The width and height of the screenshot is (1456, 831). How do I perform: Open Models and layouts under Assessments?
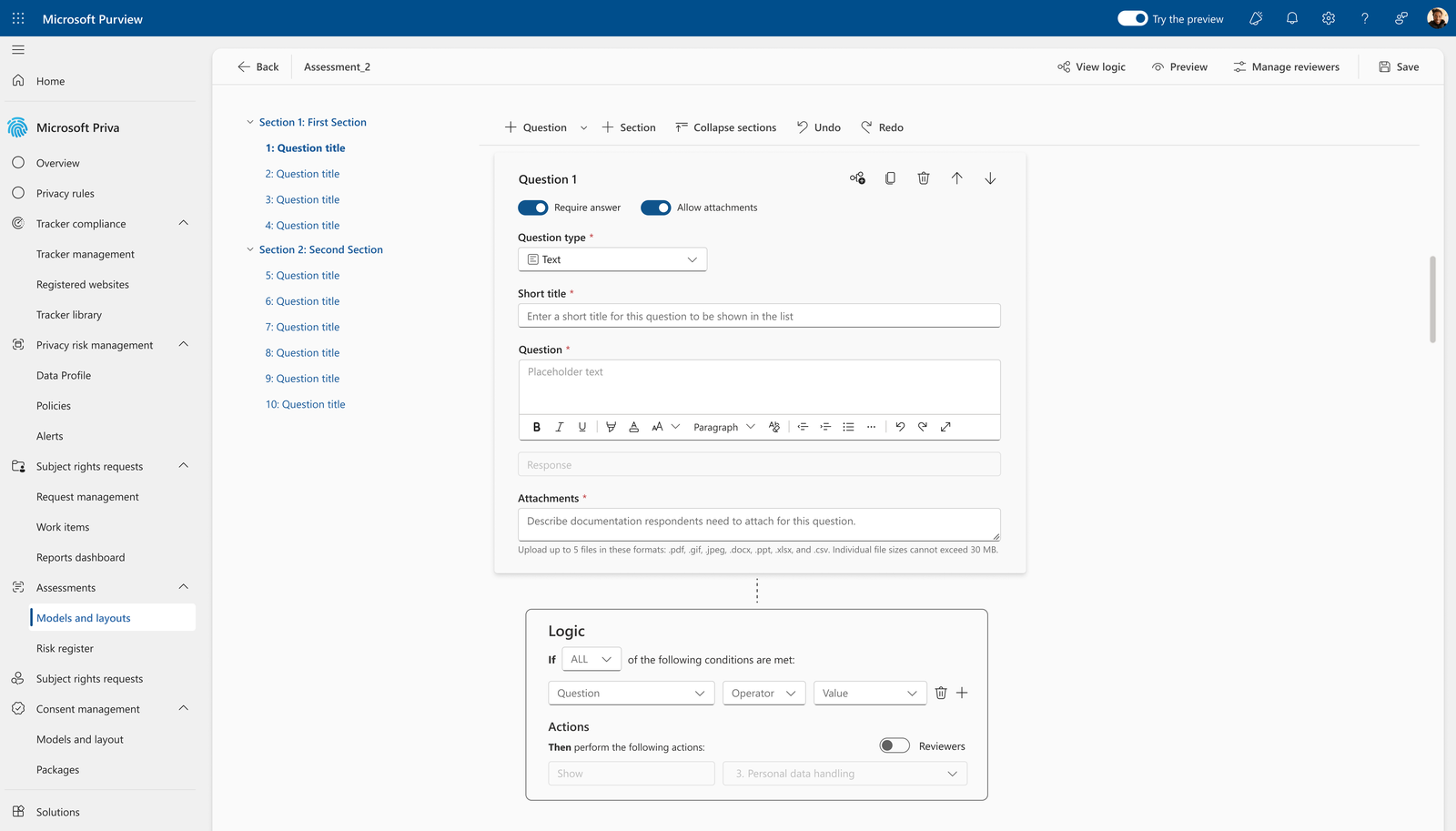point(113,618)
